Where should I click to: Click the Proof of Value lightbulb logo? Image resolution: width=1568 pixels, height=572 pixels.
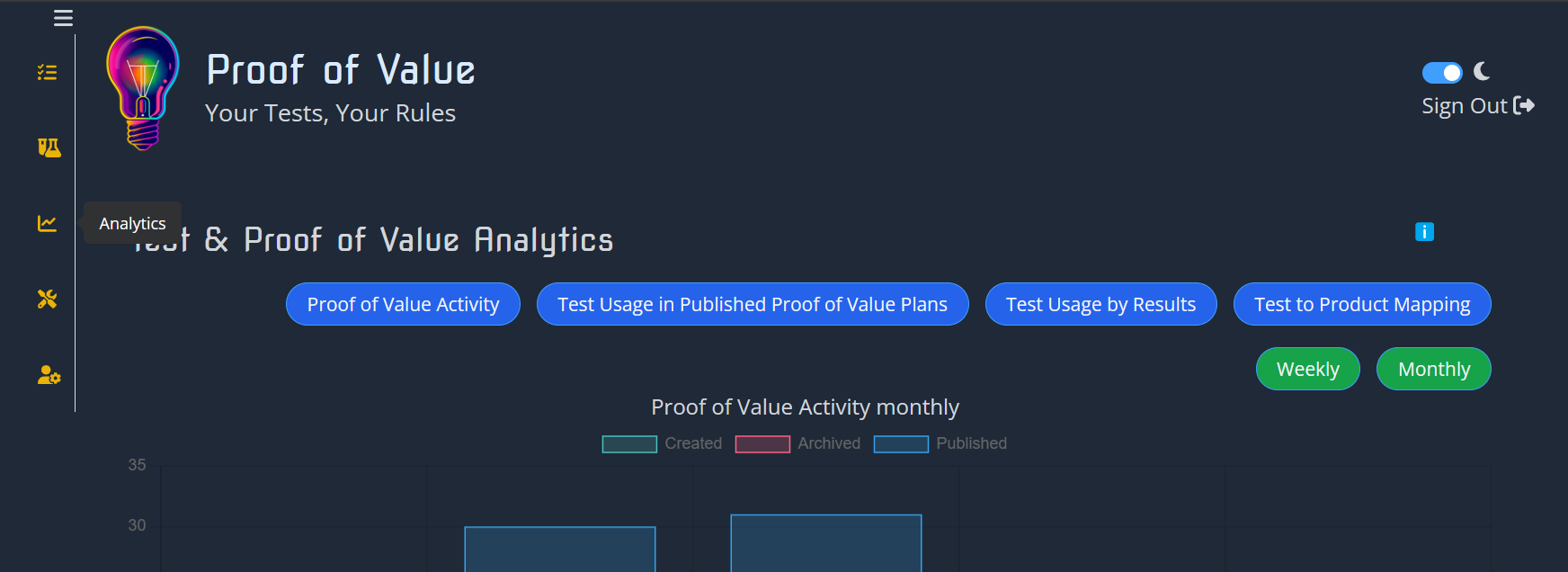click(x=141, y=87)
